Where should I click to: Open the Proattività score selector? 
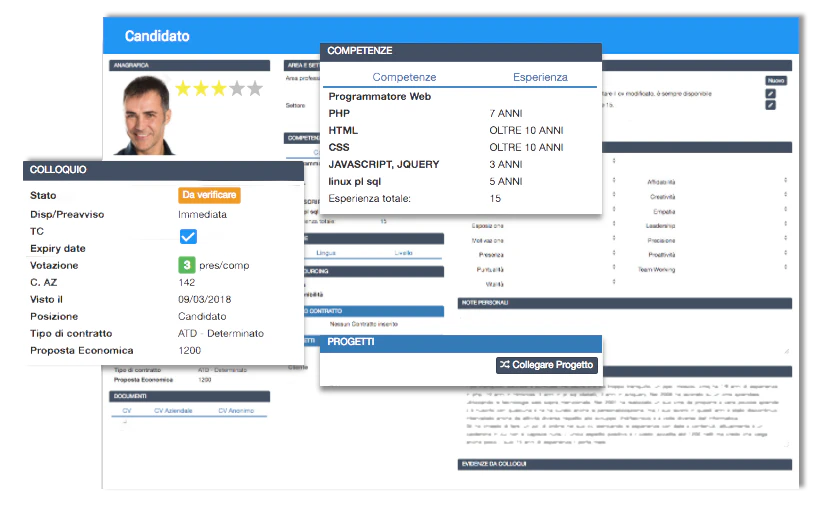point(785,253)
